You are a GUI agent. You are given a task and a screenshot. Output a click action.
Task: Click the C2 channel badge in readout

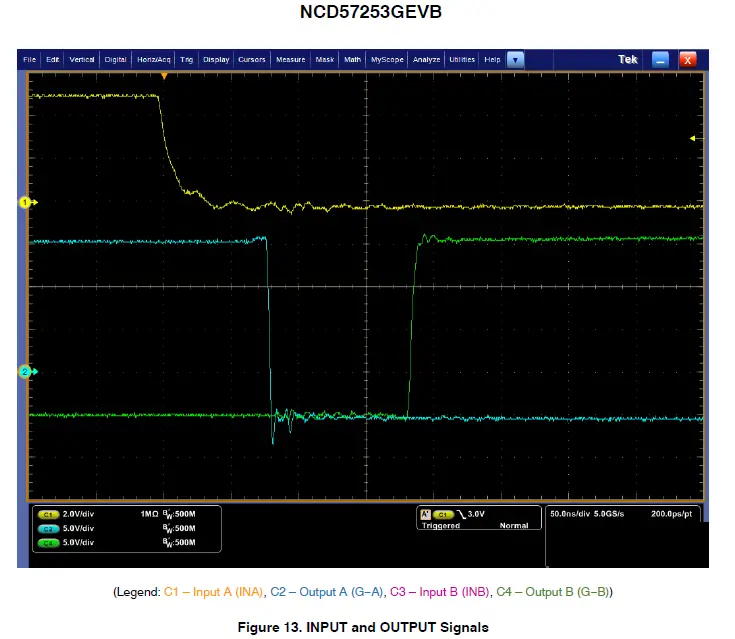point(48,529)
